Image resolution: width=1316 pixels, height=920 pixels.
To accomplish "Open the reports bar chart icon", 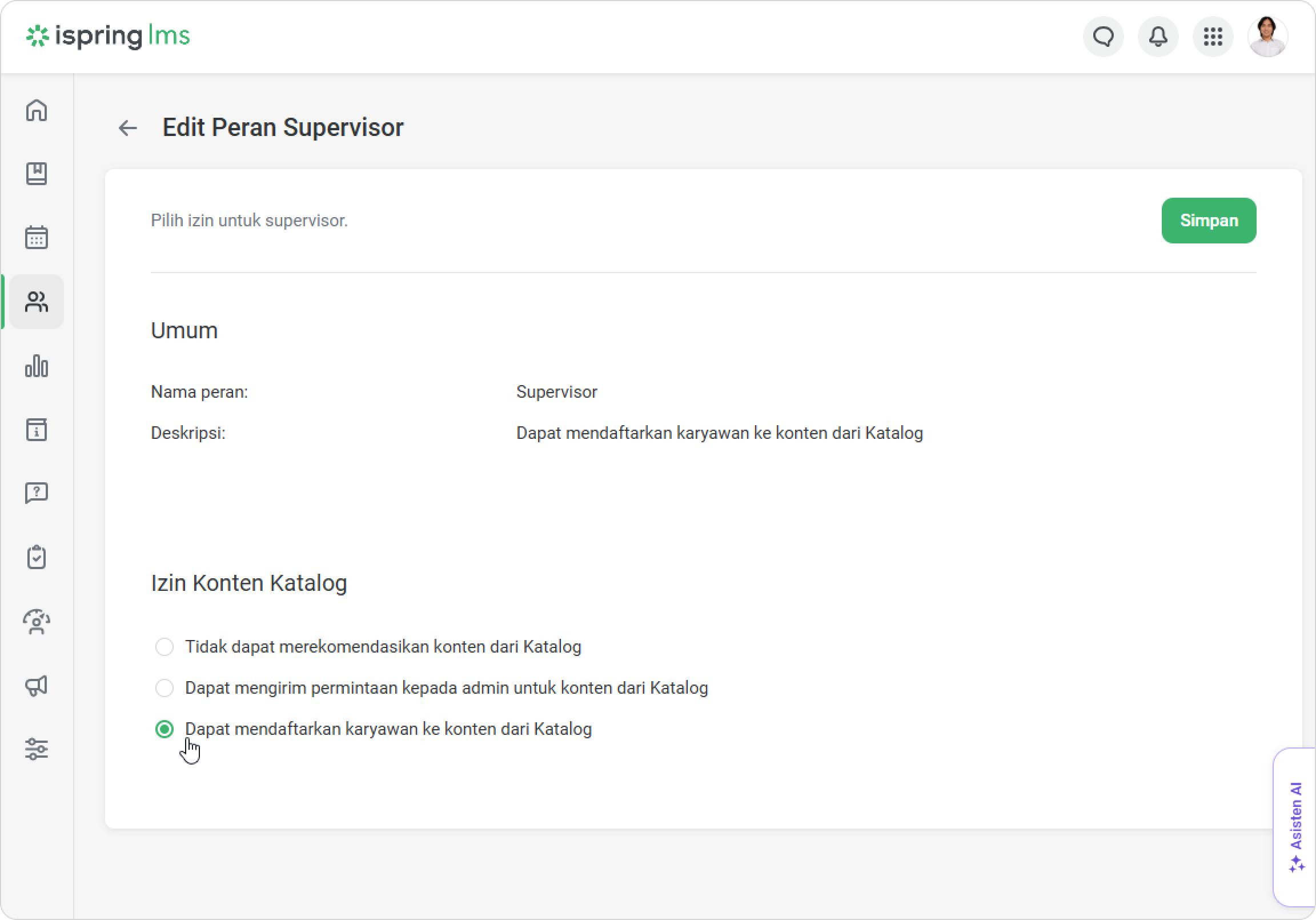I will [37, 366].
